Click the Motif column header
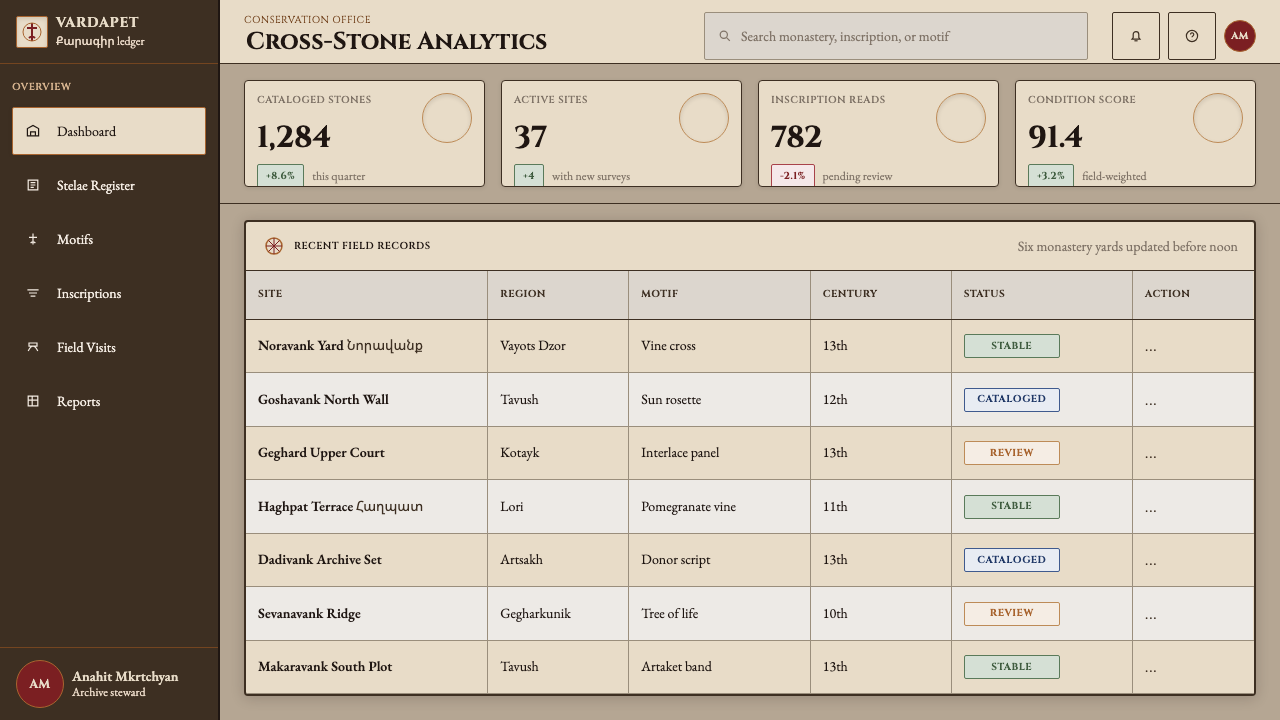This screenshot has height=720, width=1280. tap(719, 294)
